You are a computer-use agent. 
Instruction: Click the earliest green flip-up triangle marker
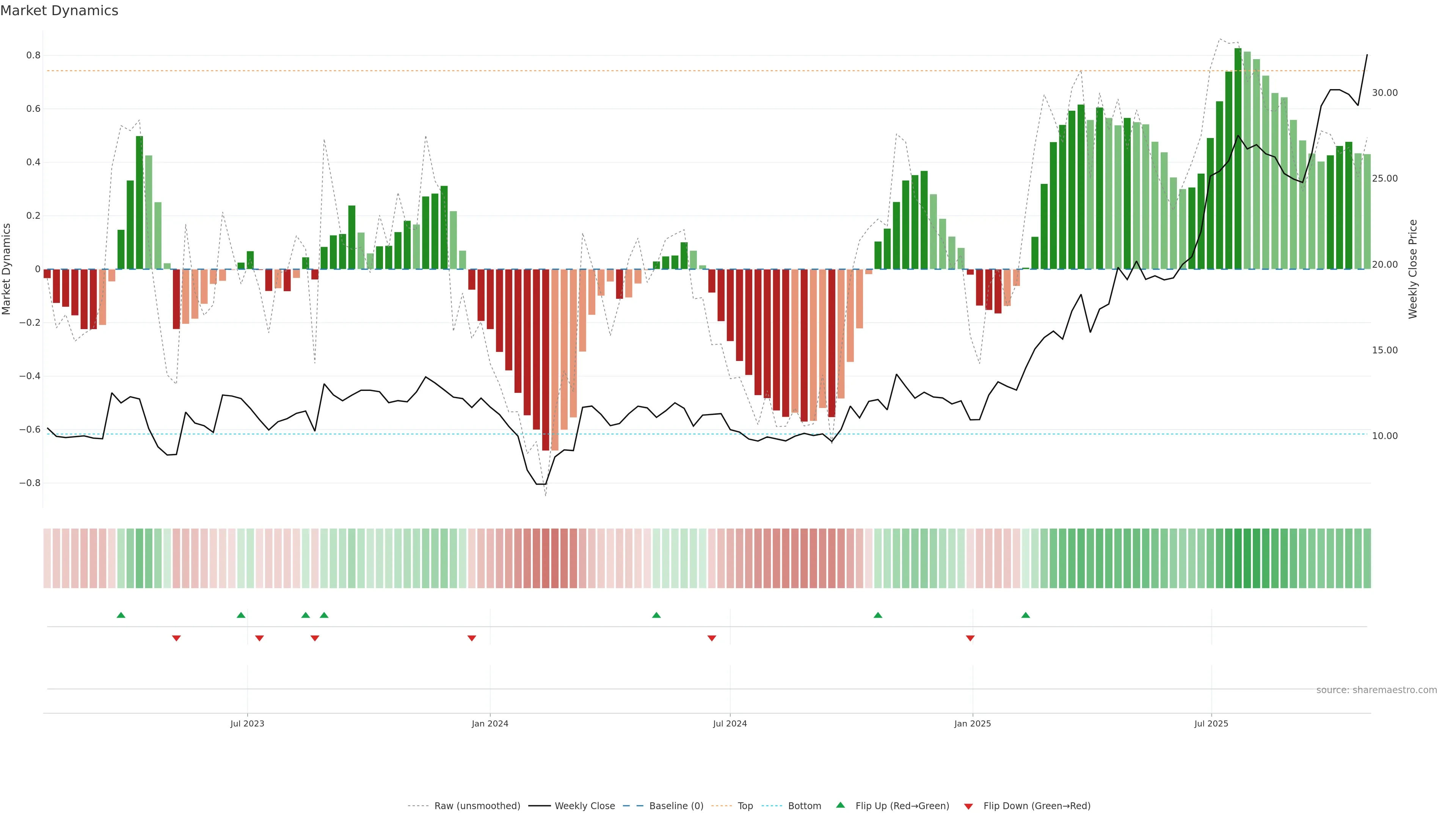(x=121, y=615)
